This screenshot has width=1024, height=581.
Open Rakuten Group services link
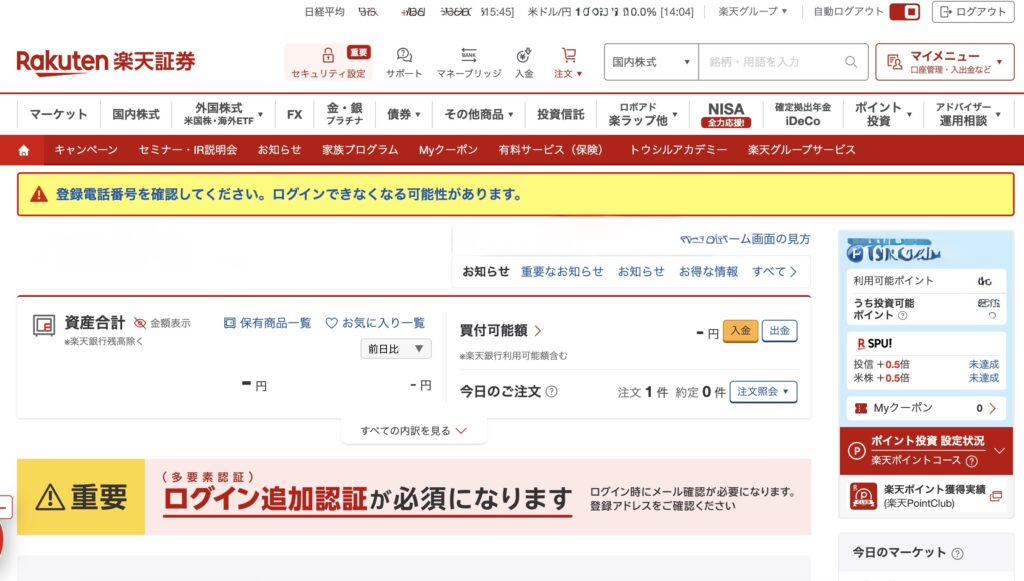(801, 150)
